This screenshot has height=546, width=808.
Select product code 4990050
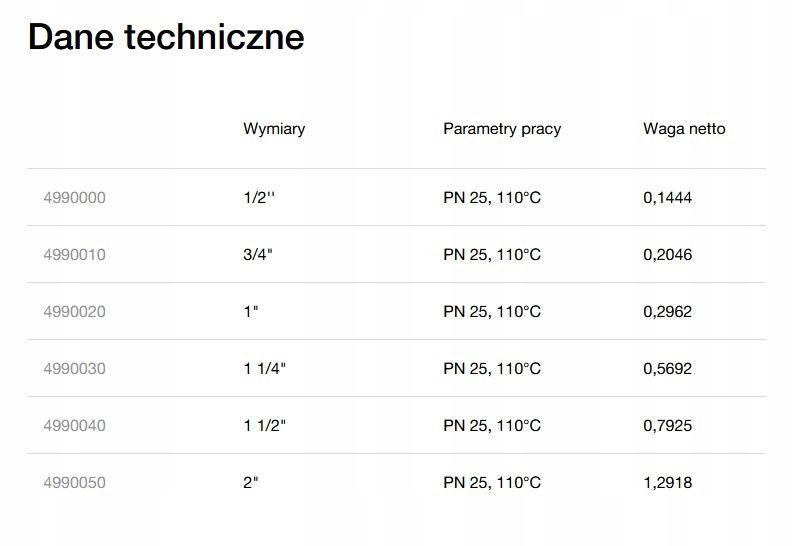pyautogui.click(x=74, y=483)
